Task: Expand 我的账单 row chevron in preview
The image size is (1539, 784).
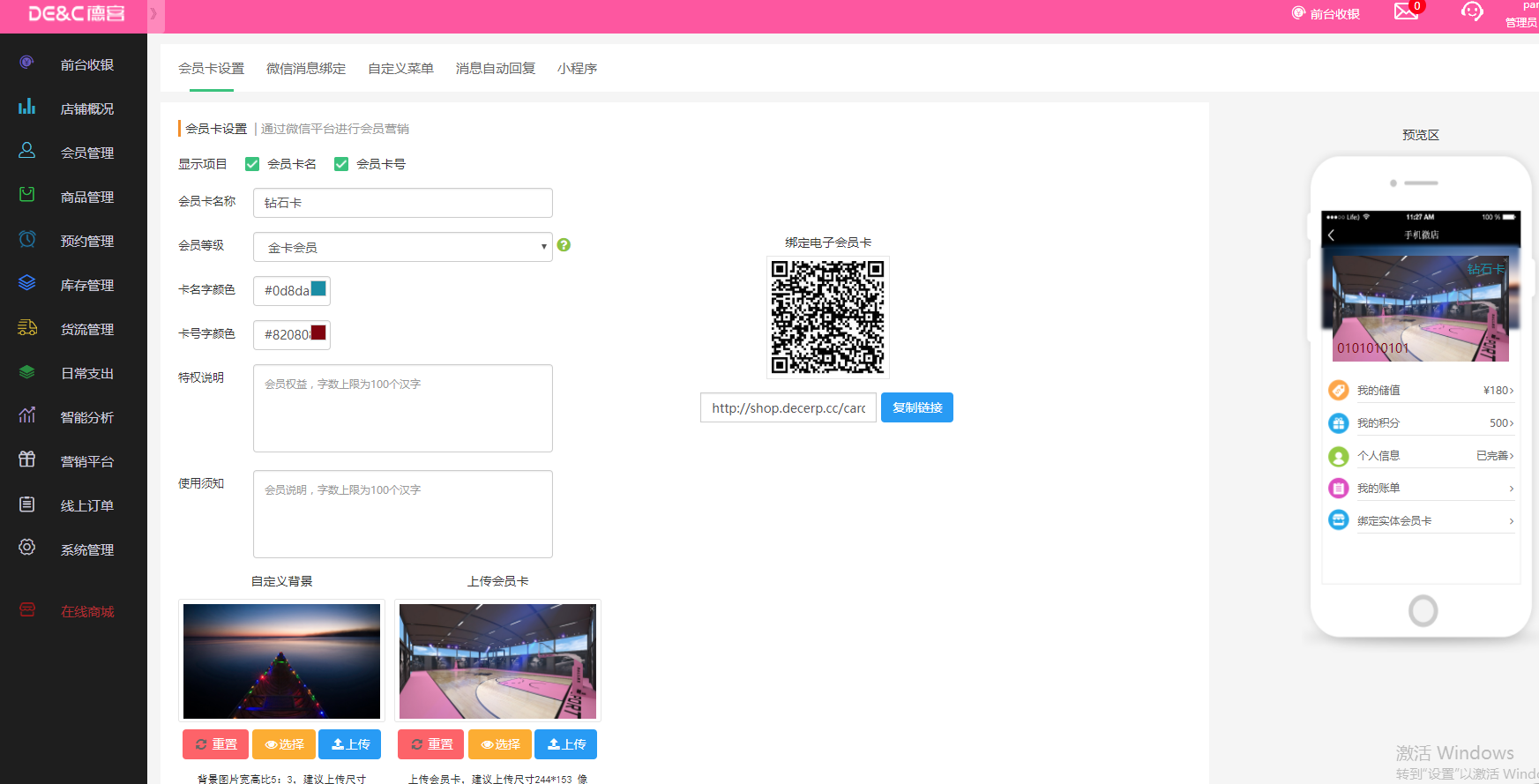Action: [x=1511, y=489]
